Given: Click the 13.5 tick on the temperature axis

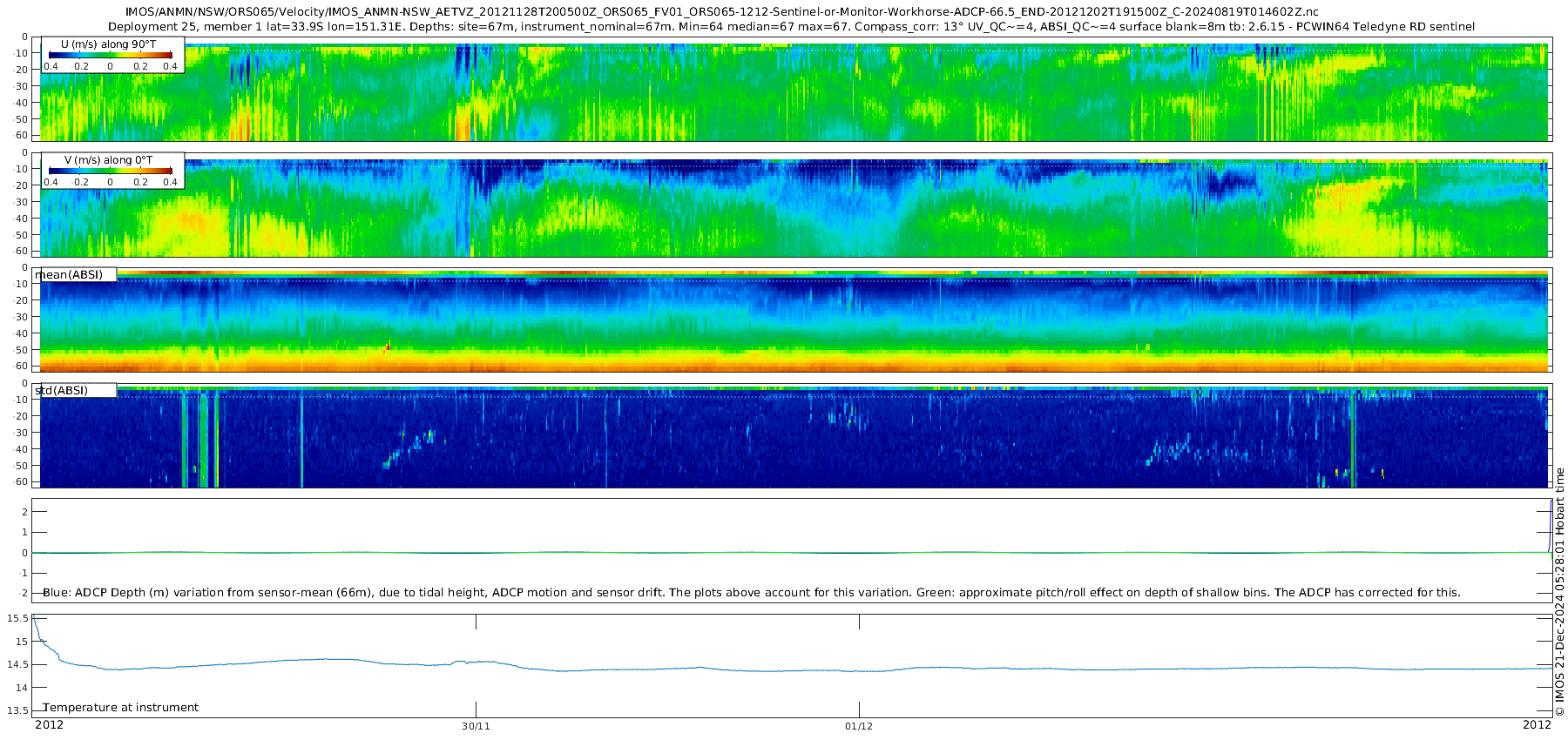Looking at the screenshot, I should tap(17, 711).
